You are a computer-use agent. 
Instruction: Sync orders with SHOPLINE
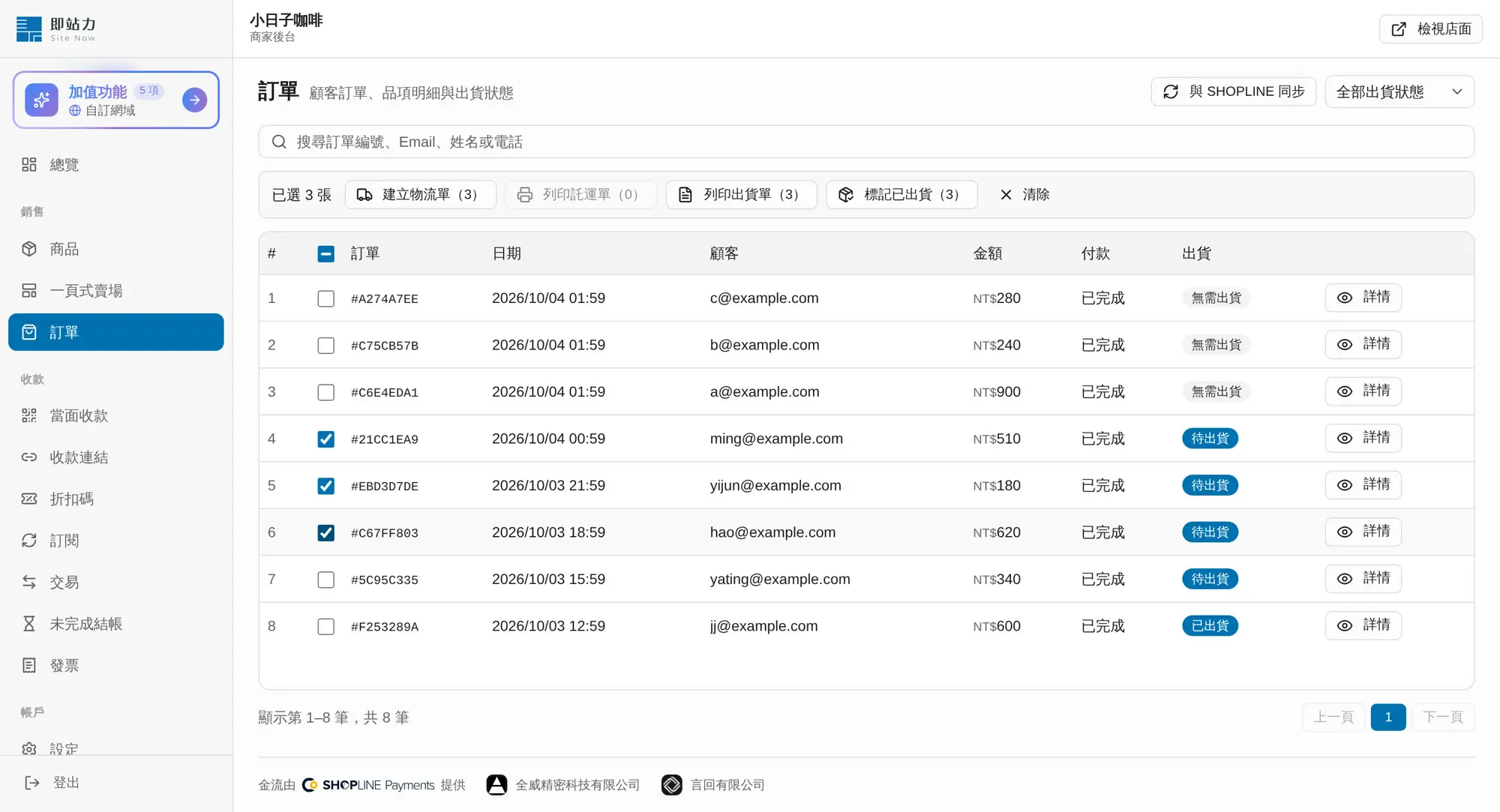point(1234,91)
